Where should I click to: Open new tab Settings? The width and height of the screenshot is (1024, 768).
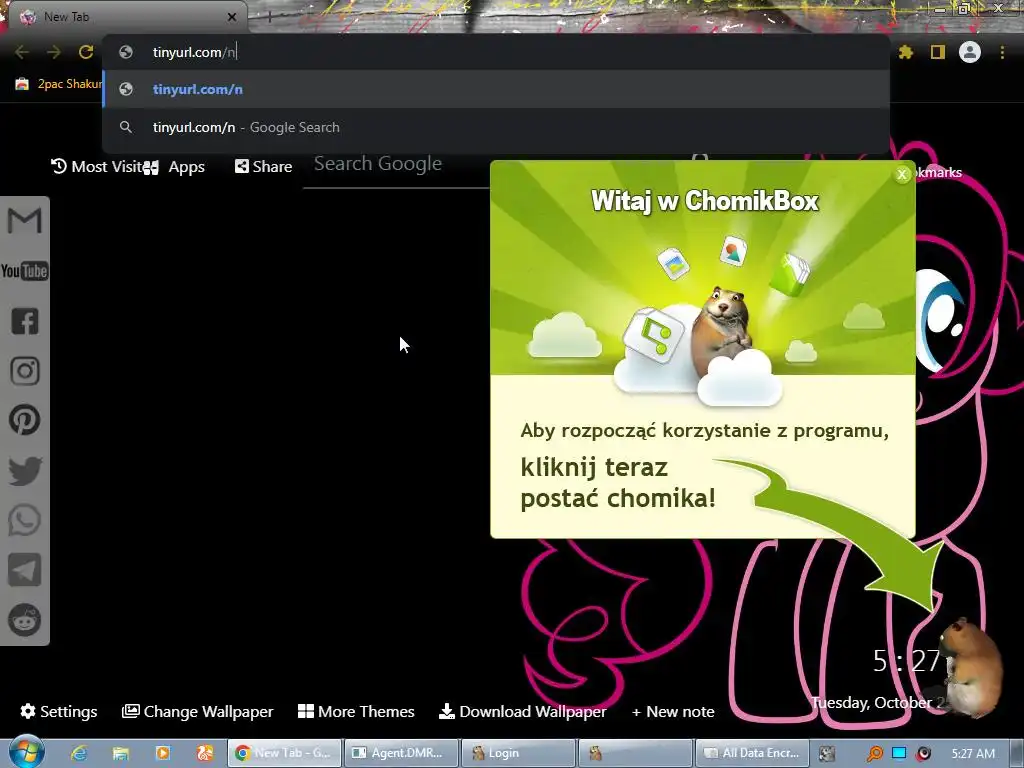click(x=59, y=711)
